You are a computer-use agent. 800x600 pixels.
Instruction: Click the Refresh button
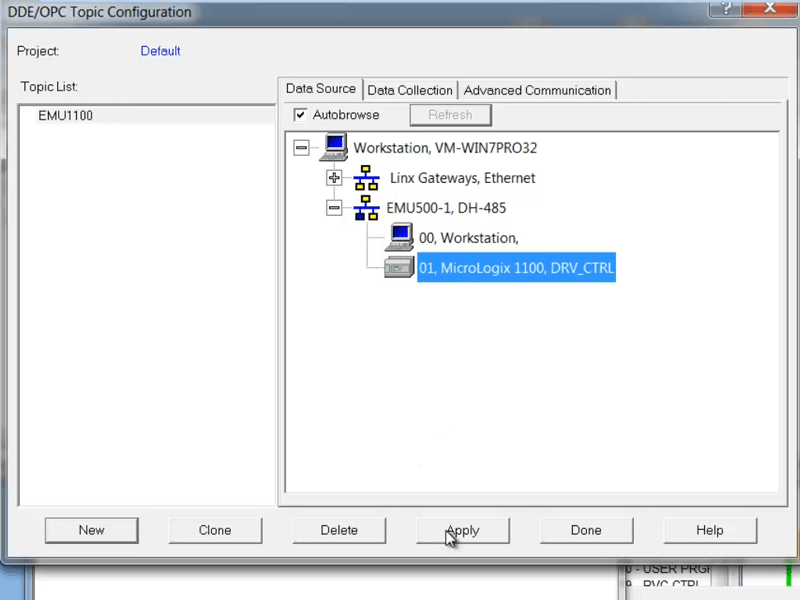click(451, 115)
